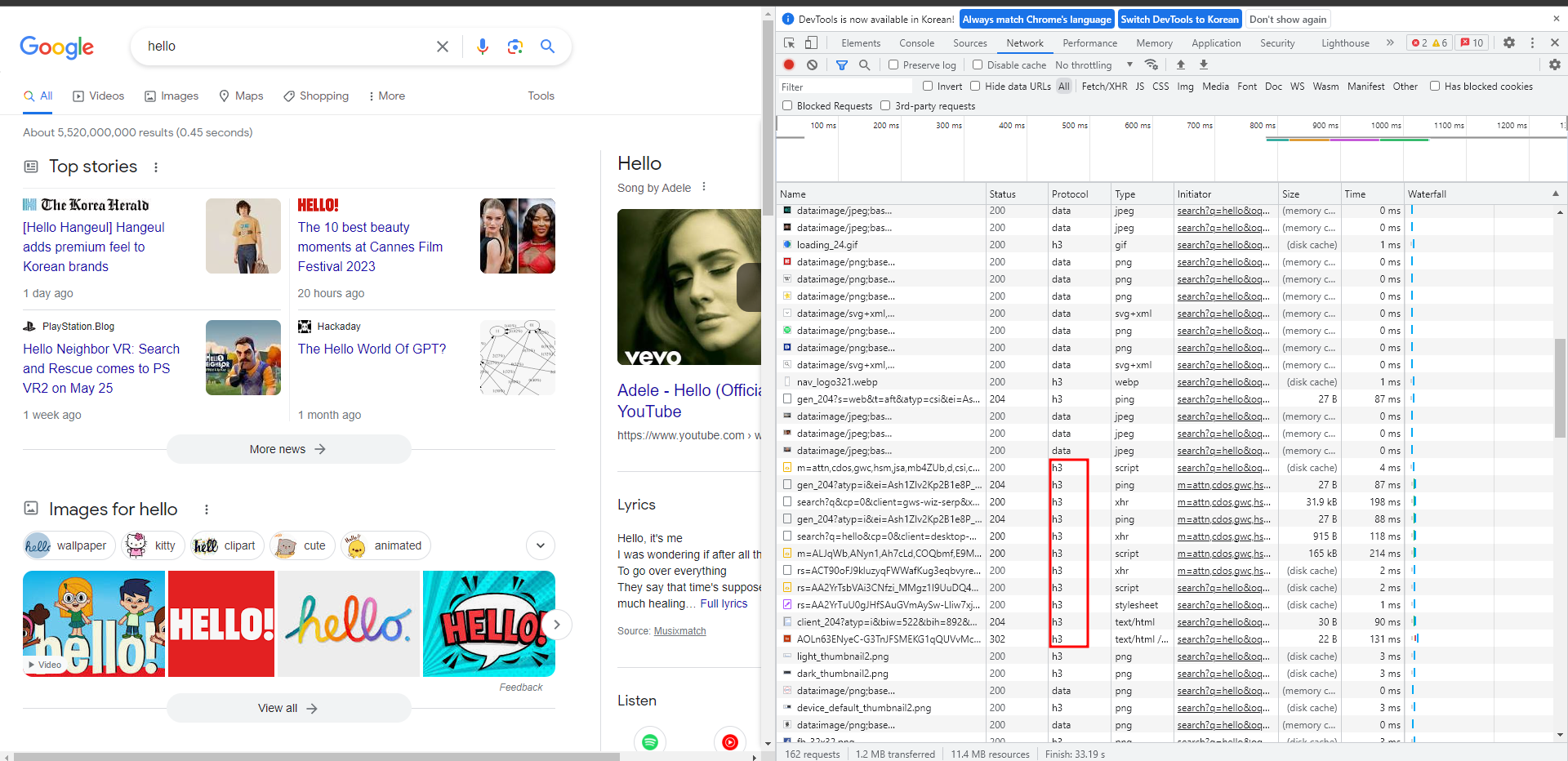Click the network list vertical scrollbar thumb

point(1560,389)
